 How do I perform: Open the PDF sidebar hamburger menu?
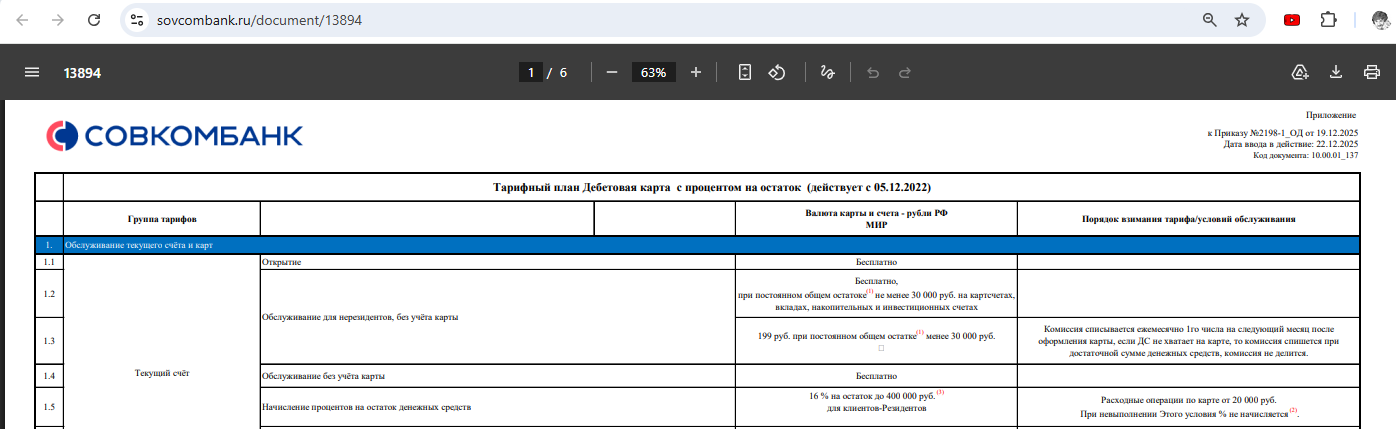[32, 73]
